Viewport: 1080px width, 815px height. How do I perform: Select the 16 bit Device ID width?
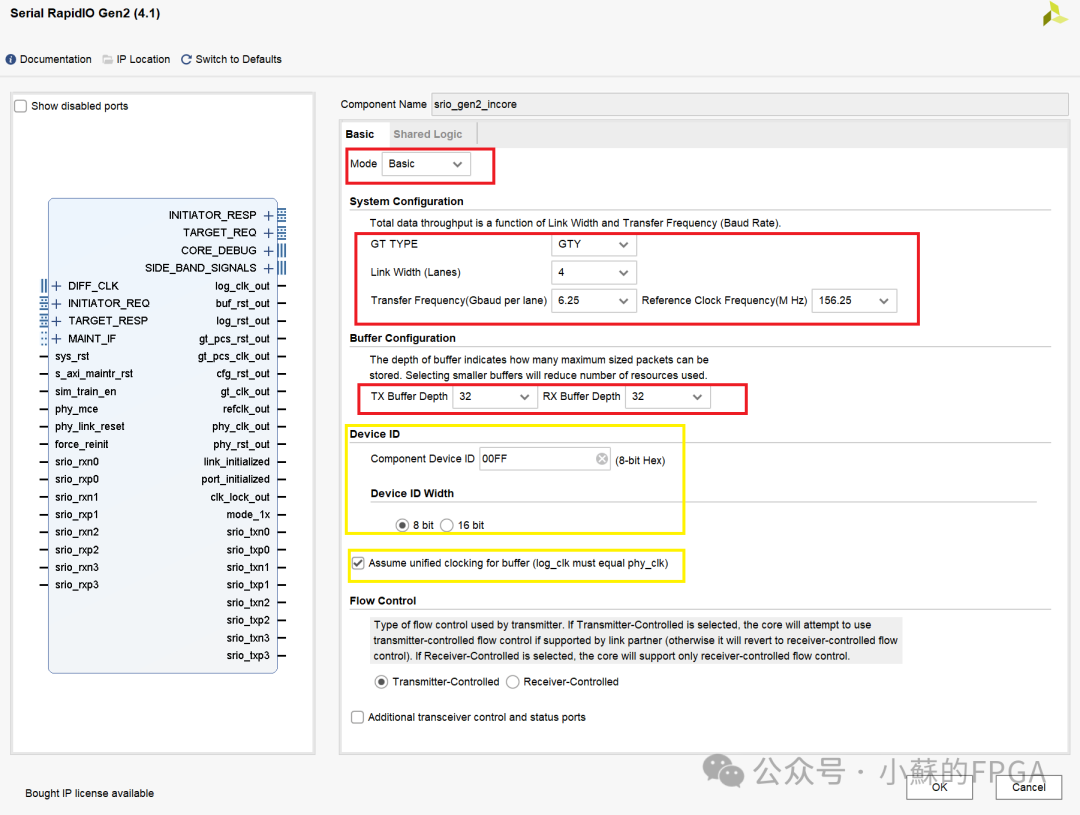tap(447, 525)
